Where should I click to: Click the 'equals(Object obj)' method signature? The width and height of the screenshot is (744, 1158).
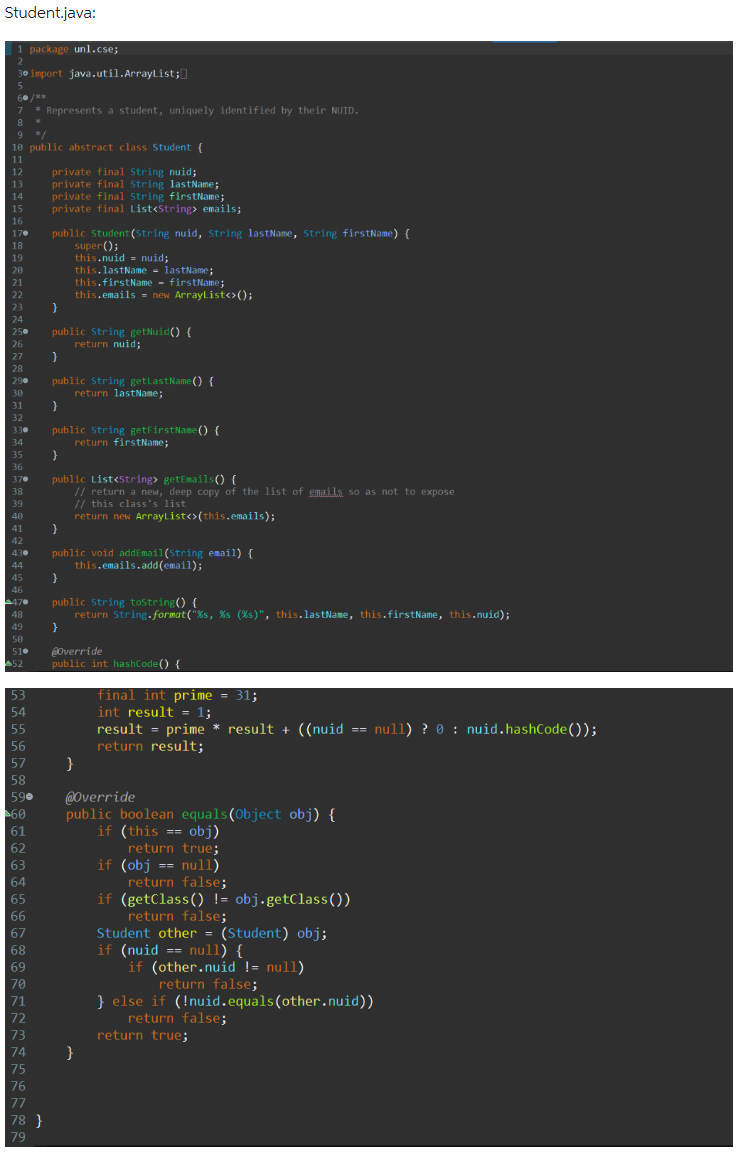[x=250, y=815]
